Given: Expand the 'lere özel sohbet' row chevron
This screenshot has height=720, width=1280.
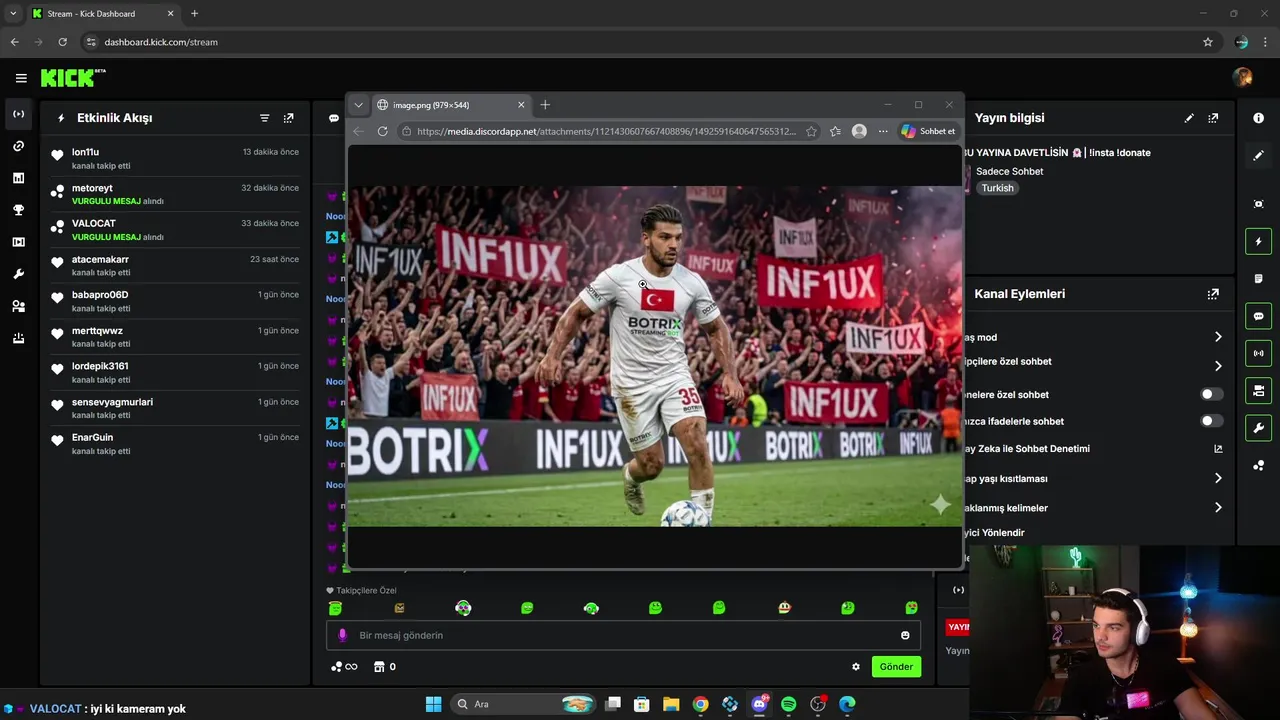Looking at the screenshot, I should pyautogui.click(x=1217, y=366).
